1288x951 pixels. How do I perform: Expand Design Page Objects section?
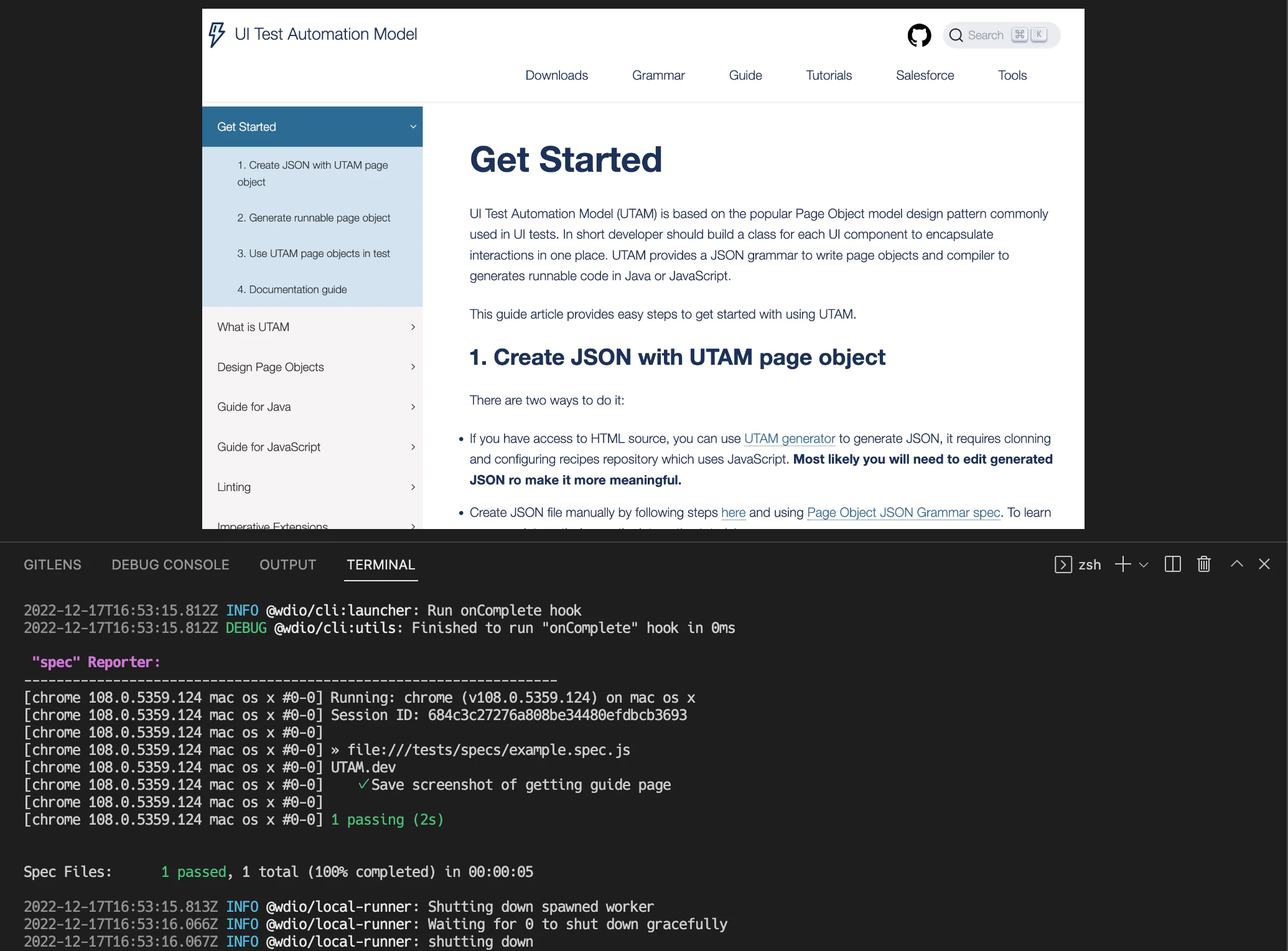pos(312,367)
